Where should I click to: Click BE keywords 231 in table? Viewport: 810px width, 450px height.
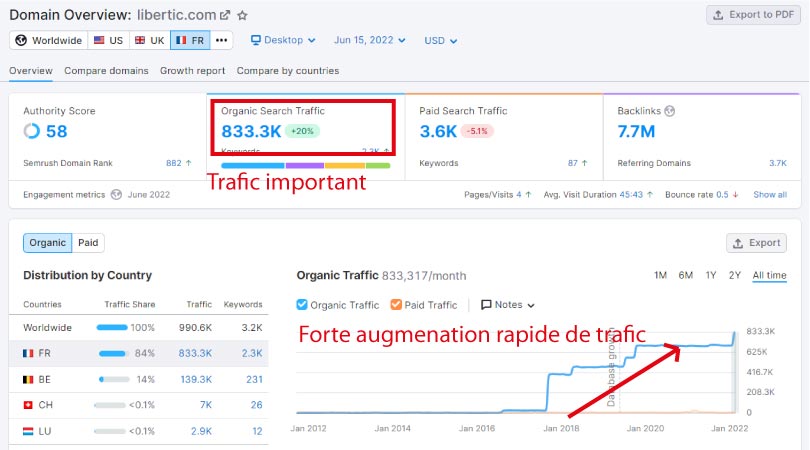tap(254, 380)
